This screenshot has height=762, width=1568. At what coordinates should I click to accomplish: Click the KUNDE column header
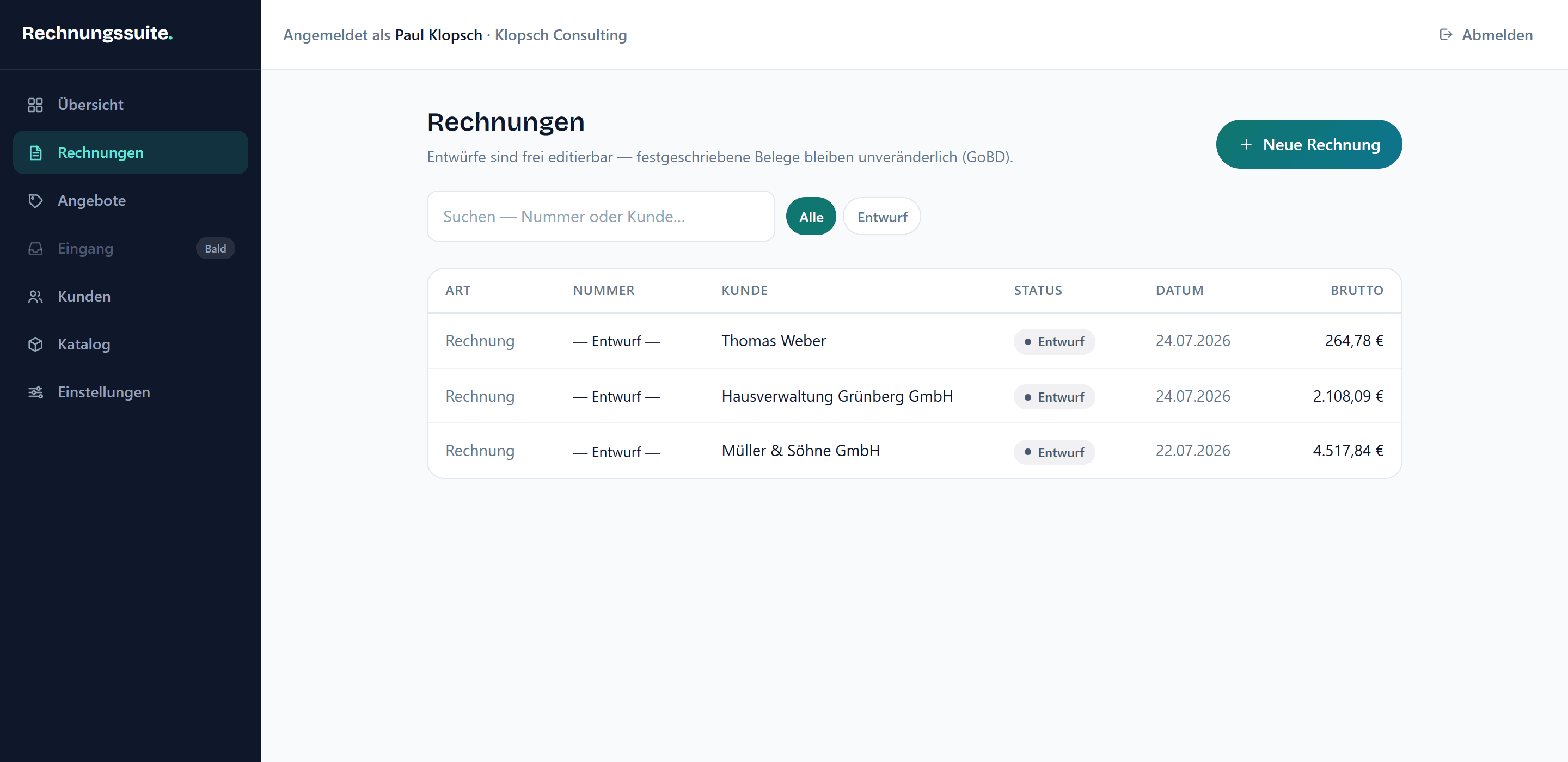tap(744, 290)
